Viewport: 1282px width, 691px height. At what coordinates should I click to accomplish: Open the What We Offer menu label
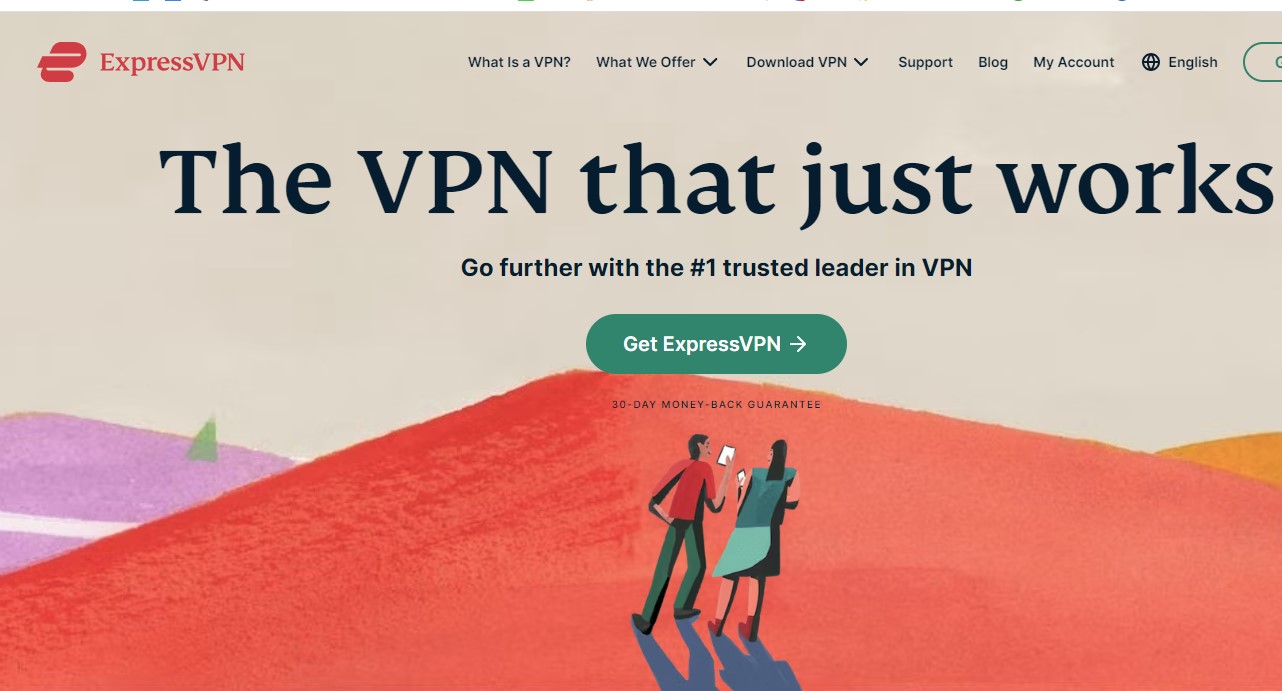646,62
